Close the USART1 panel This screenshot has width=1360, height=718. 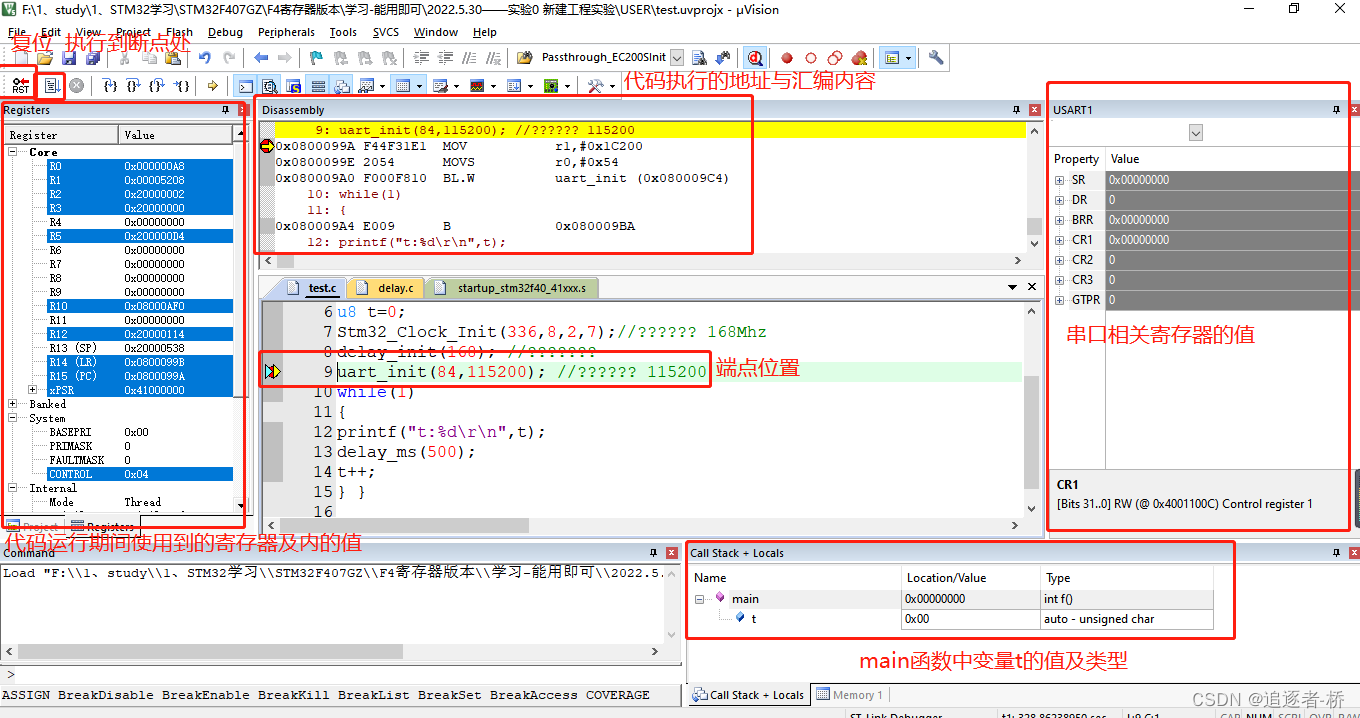pos(1354,110)
